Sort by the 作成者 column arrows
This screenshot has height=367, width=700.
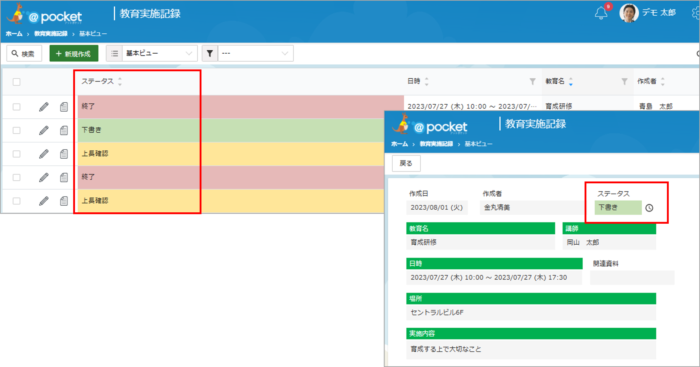[662, 82]
